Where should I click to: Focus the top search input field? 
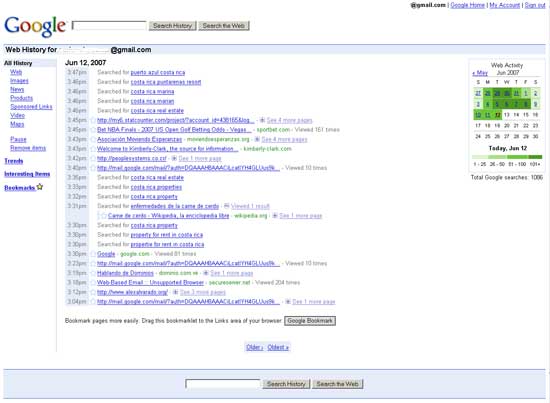(109, 26)
